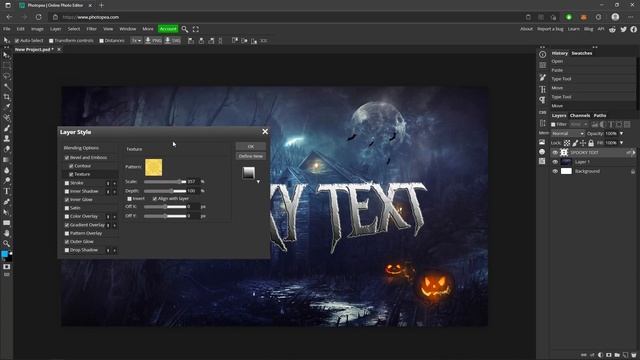Select the Pen tool
This screenshot has width=640, height=360.
tap(7, 202)
